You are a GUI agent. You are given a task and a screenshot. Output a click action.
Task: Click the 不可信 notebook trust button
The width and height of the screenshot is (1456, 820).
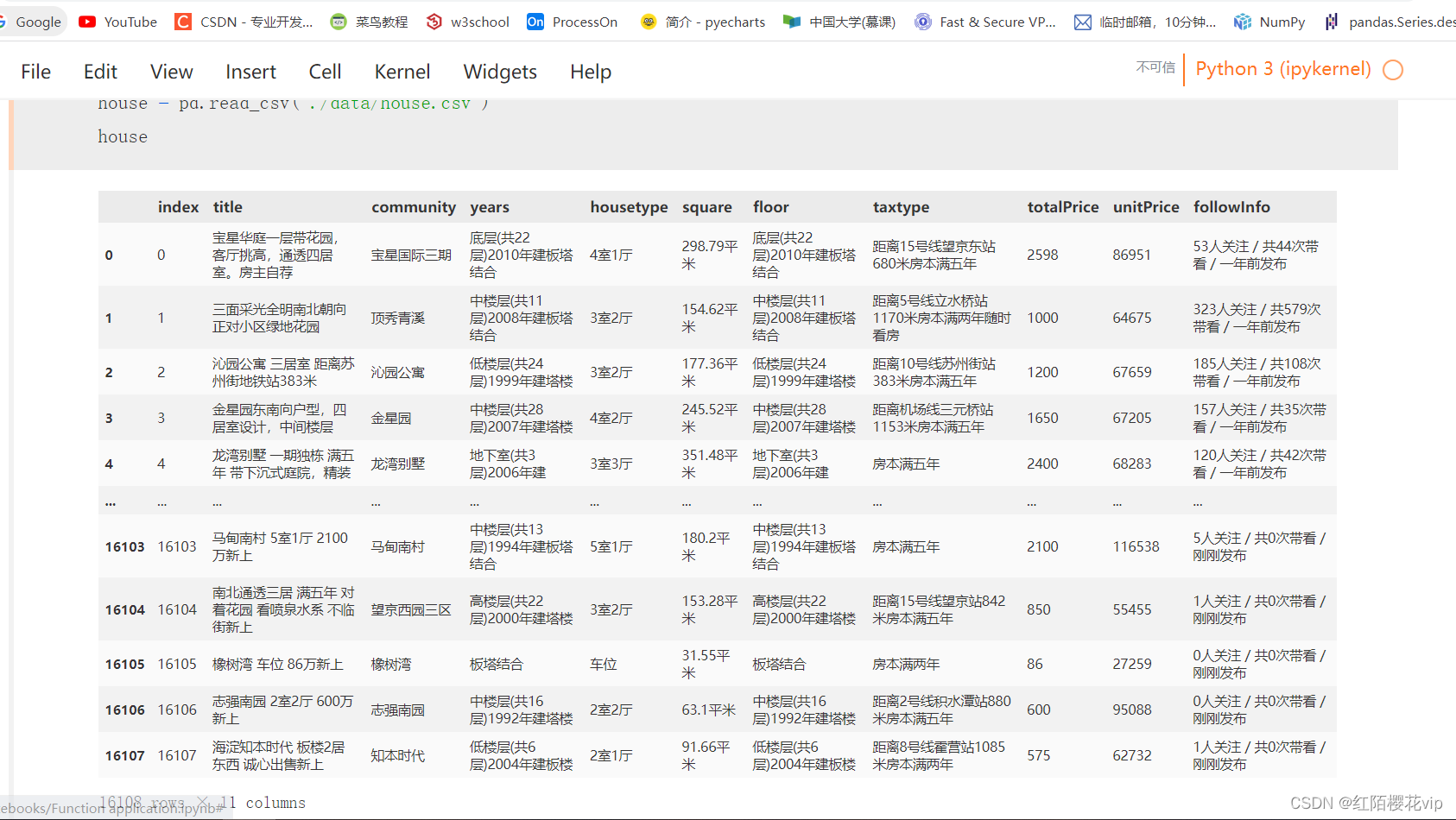pyautogui.click(x=1155, y=67)
